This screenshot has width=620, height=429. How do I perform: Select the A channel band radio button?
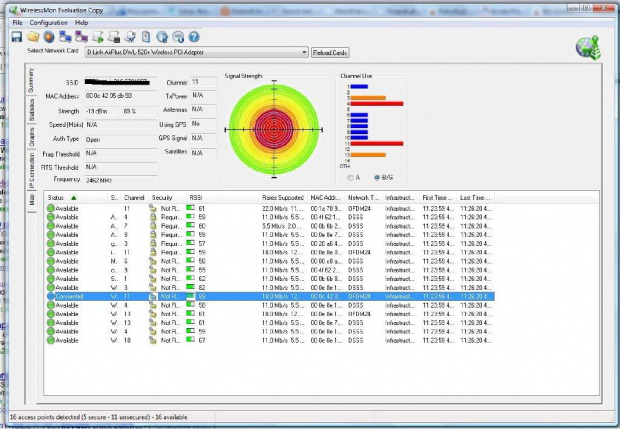click(349, 177)
